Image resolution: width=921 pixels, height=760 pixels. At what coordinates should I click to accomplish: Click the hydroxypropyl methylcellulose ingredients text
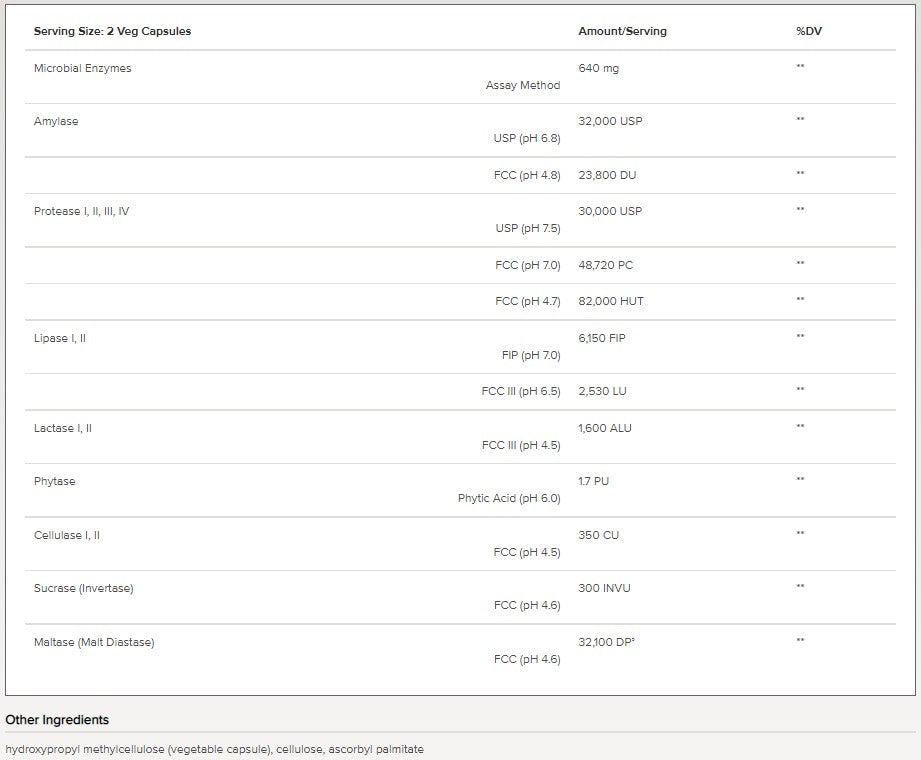[214, 749]
